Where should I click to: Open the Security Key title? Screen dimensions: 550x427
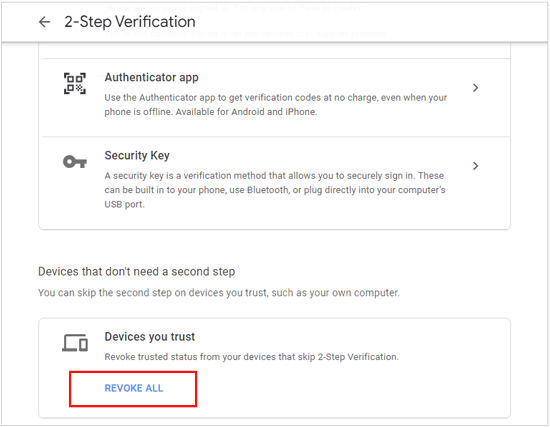coord(137,155)
